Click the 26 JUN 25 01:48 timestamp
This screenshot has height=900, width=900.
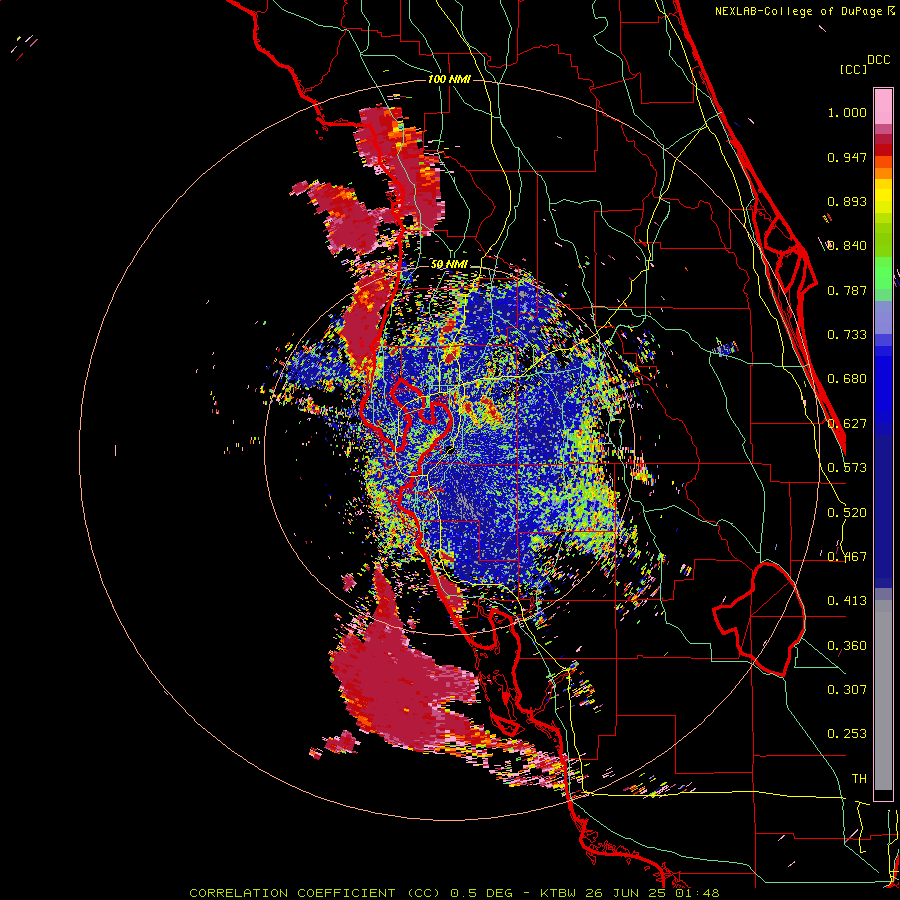652,893
